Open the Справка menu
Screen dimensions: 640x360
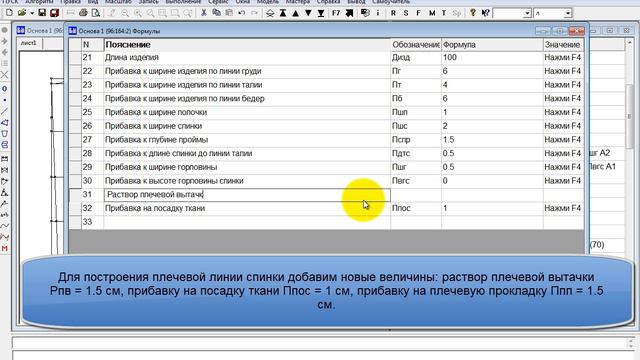click(329, 2)
